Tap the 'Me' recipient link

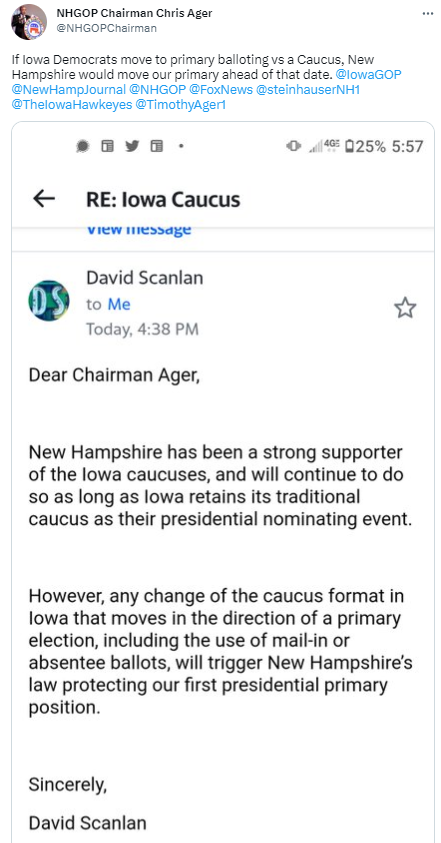click(x=119, y=304)
